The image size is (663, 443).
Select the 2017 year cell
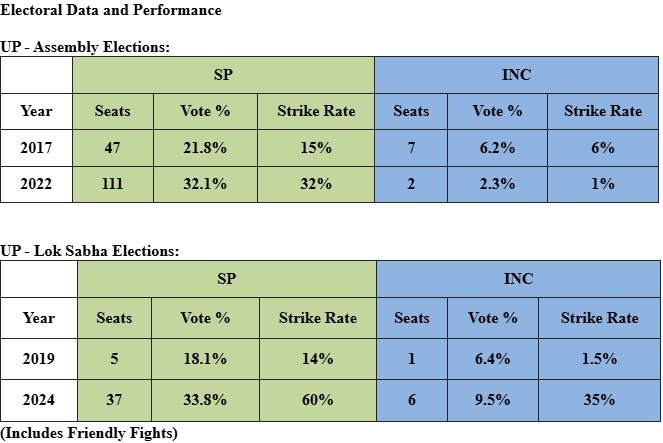(x=36, y=148)
